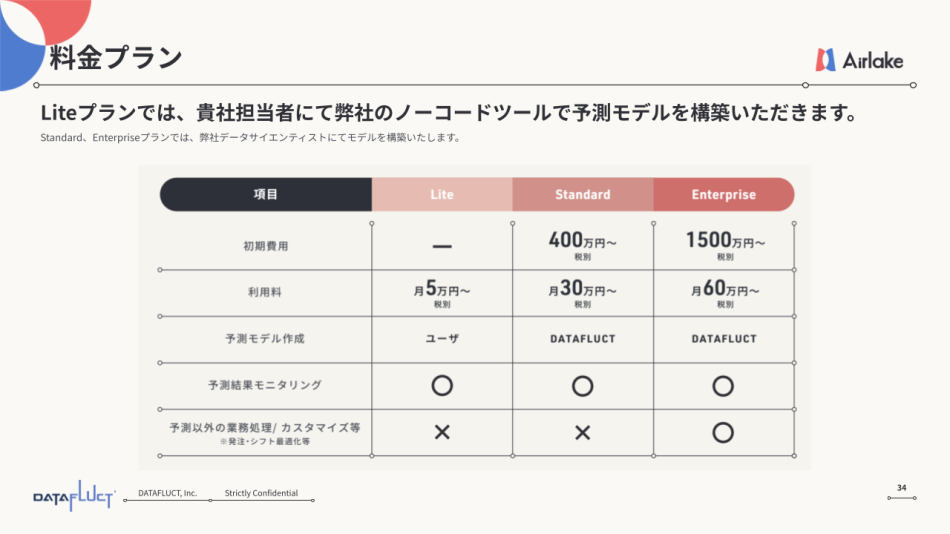Click the 月60万円〜 Enterprise usage fee
The width and height of the screenshot is (950, 534).
click(x=725, y=290)
